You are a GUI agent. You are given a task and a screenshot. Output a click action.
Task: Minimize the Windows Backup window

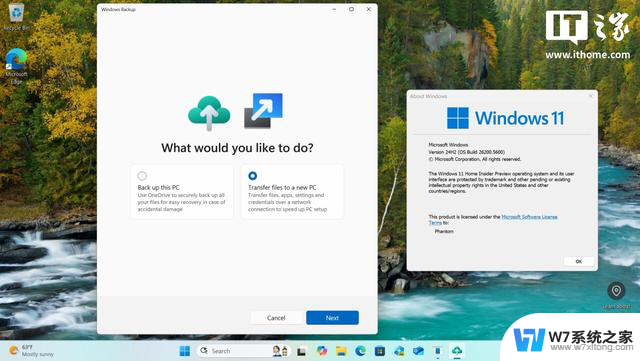pos(334,9)
